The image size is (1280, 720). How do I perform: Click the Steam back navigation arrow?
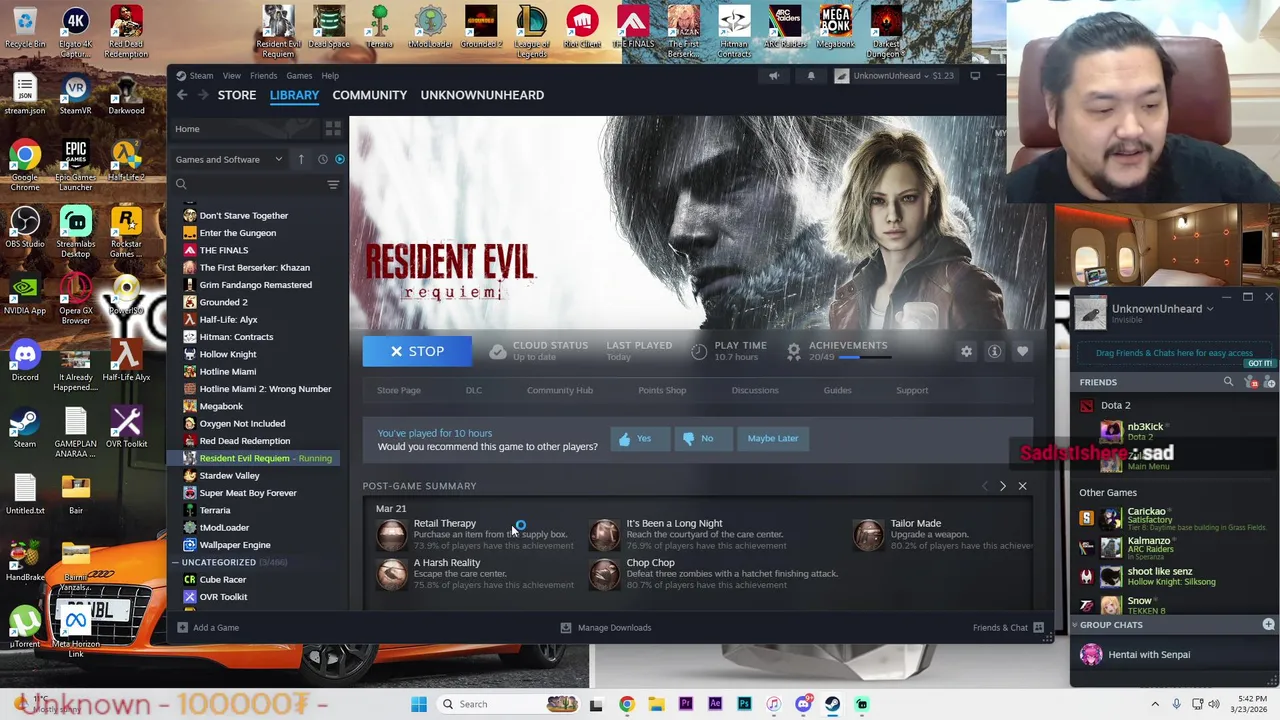pos(182,95)
